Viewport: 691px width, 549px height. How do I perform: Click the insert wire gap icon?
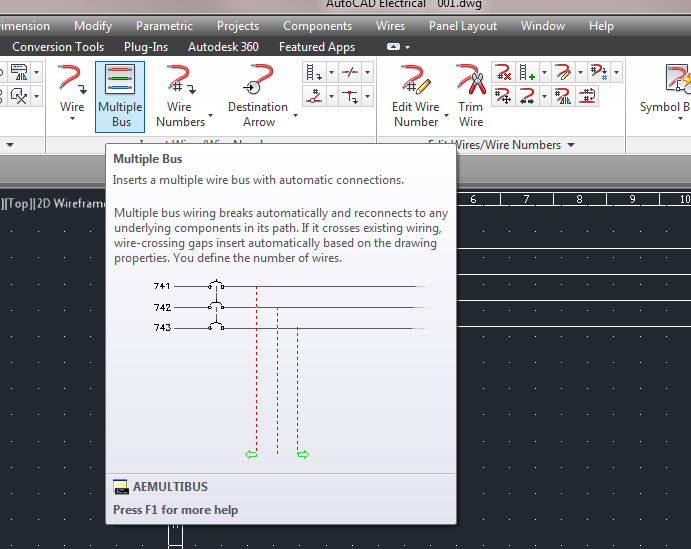[x=350, y=72]
